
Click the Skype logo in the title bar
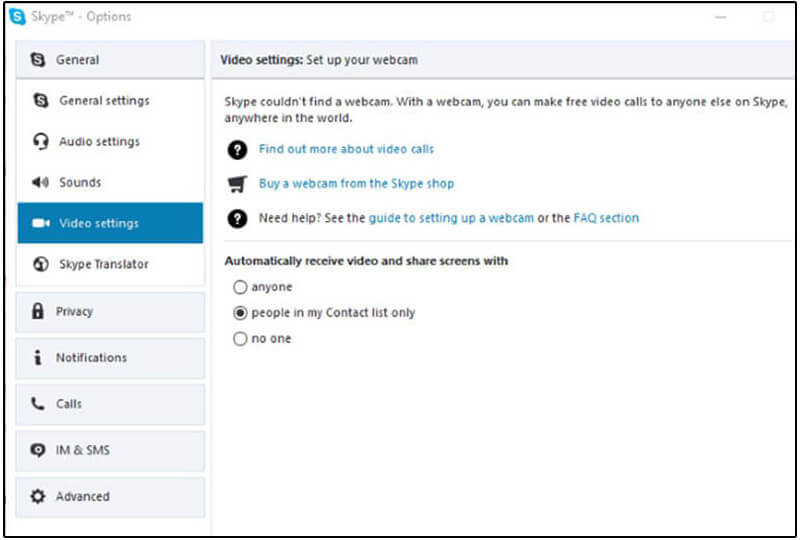[x=17, y=16]
